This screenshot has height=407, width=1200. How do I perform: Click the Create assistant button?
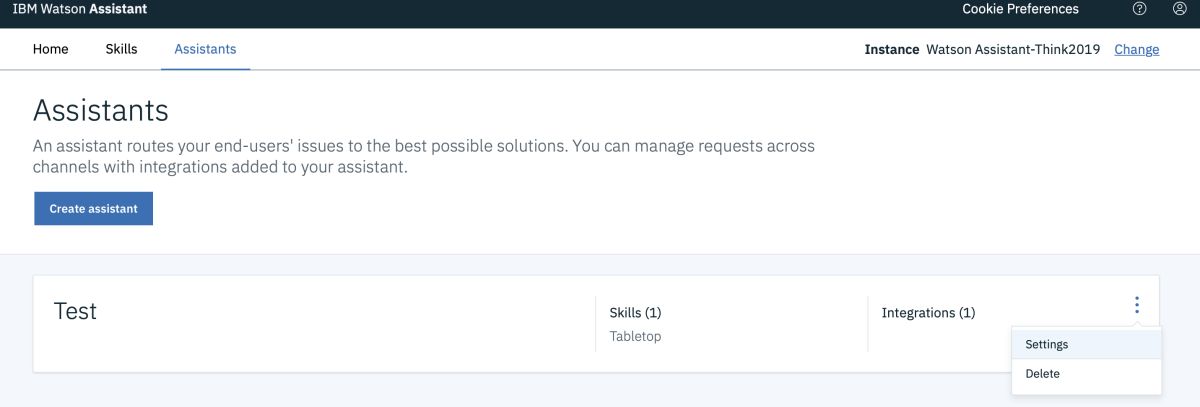[93, 209]
